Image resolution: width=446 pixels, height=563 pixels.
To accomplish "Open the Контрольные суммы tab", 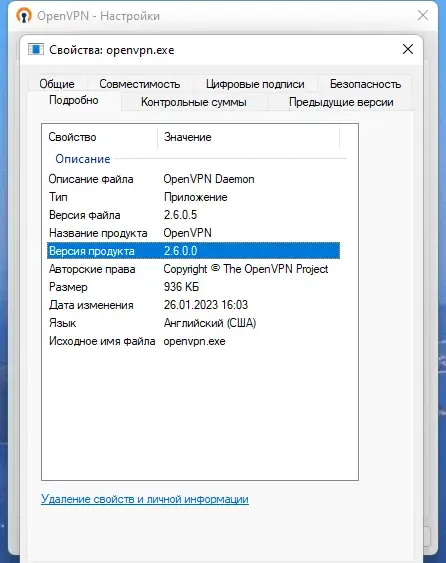I will tap(194, 102).
